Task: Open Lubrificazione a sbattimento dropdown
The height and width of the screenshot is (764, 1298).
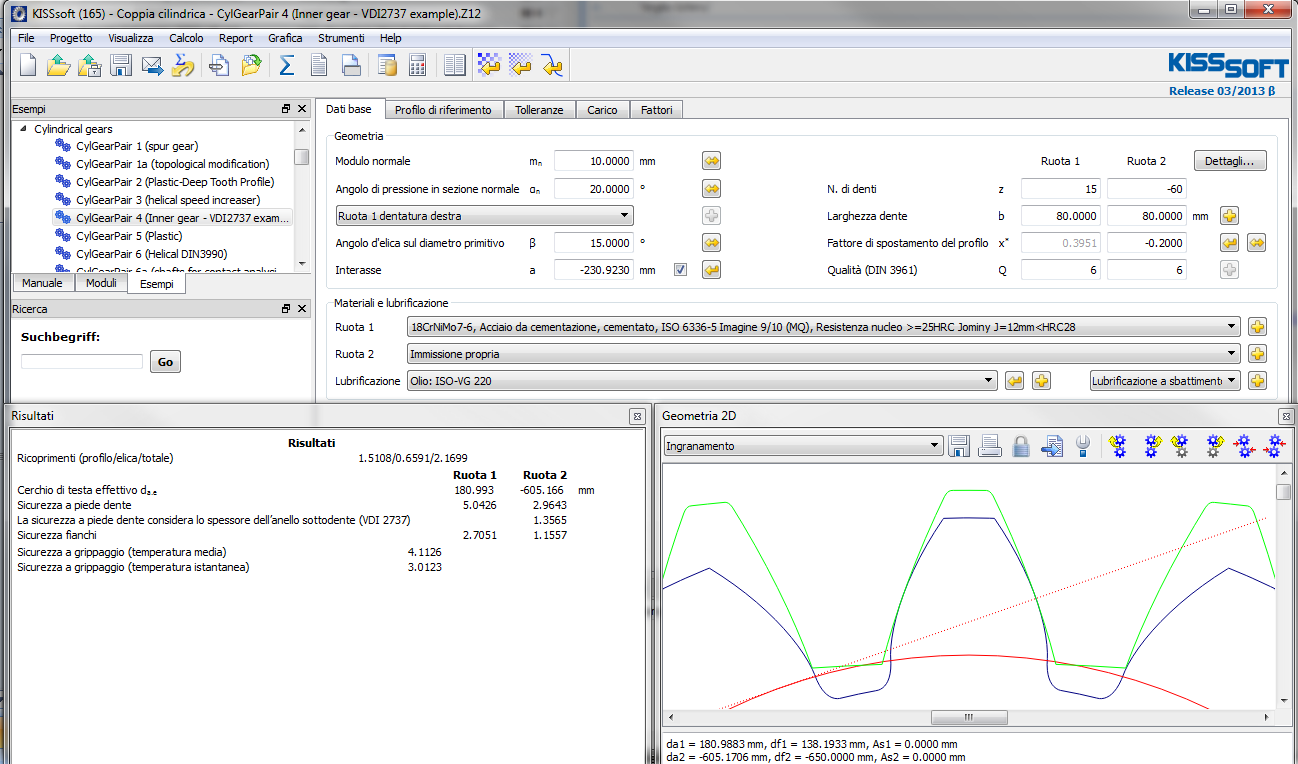Action: point(1165,381)
